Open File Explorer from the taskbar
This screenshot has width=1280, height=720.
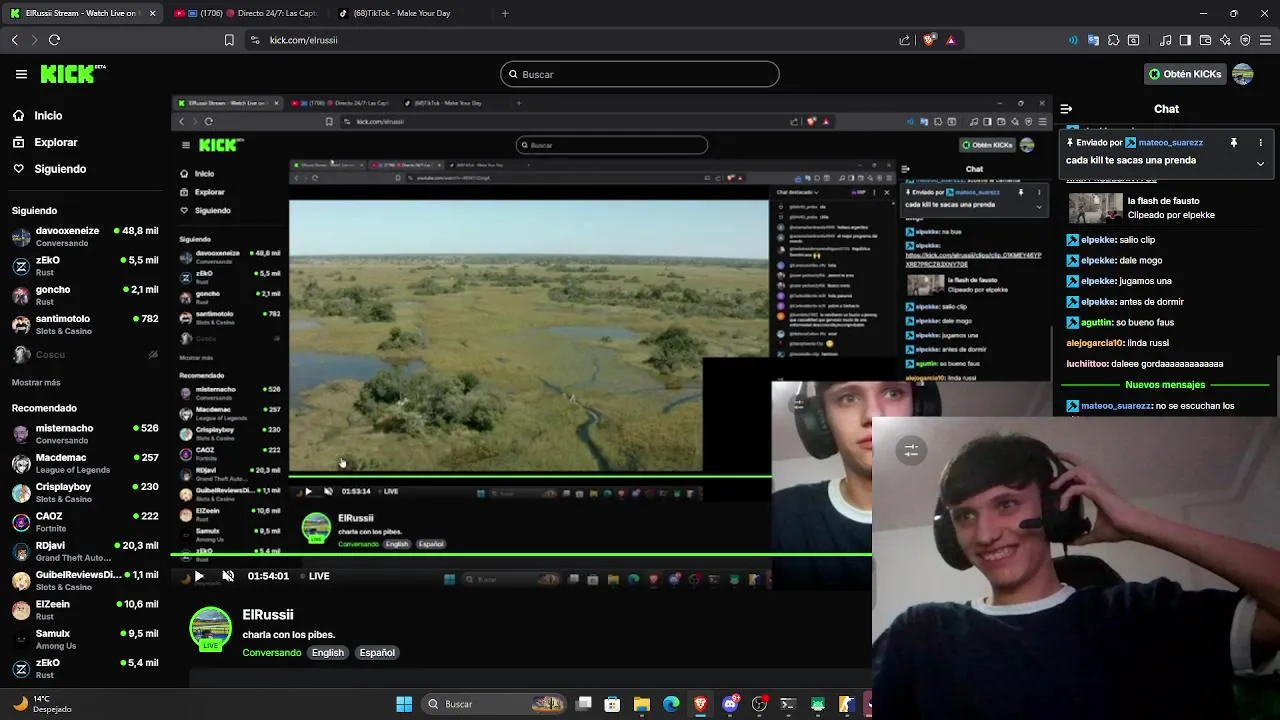[x=642, y=704]
